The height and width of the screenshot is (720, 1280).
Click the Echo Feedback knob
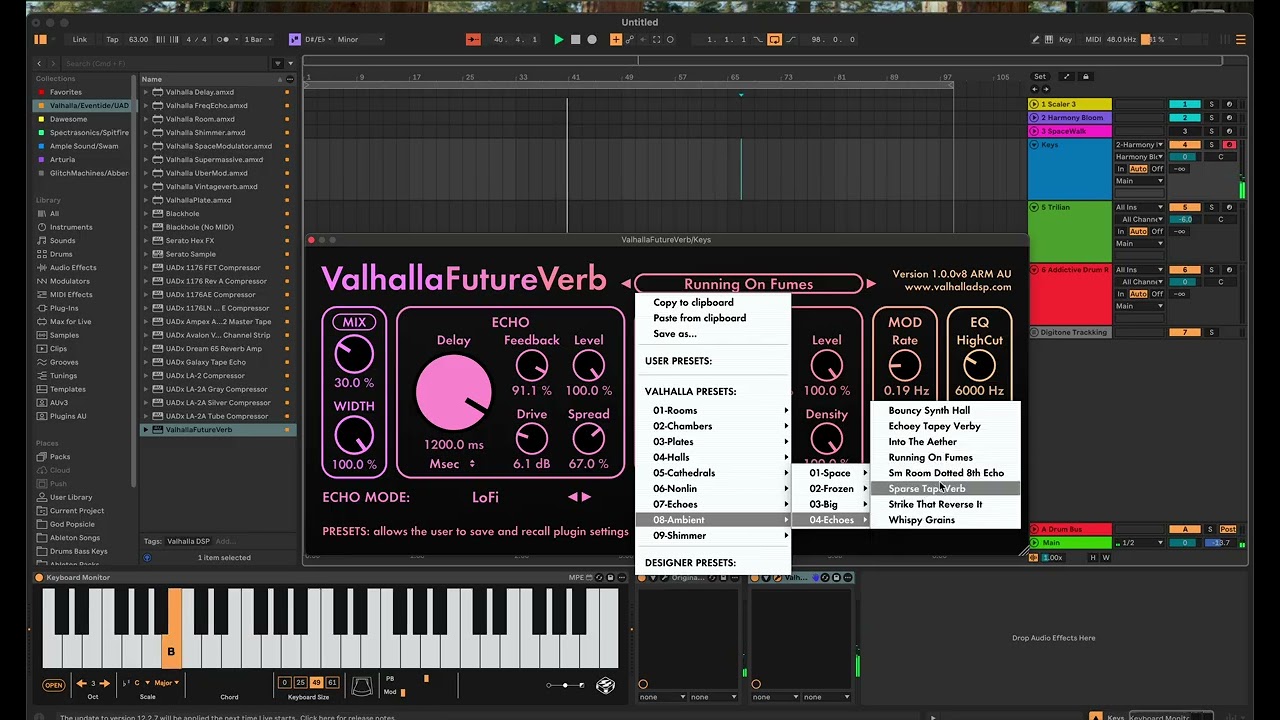pyautogui.click(x=532, y=366)
